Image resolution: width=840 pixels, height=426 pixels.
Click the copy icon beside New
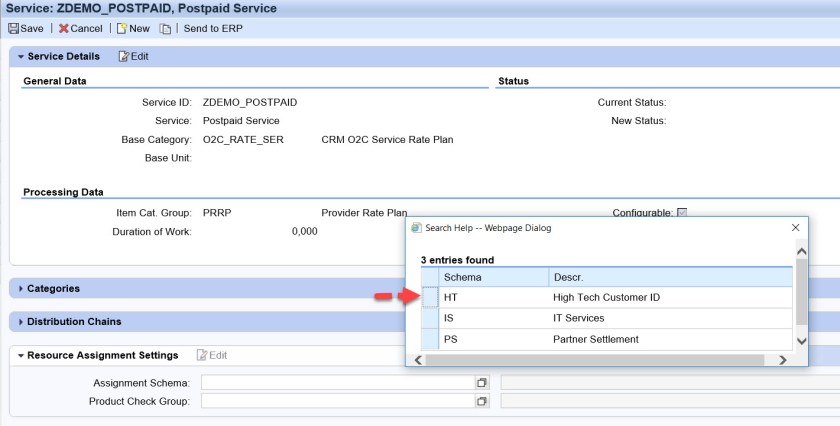pos(165,29)
